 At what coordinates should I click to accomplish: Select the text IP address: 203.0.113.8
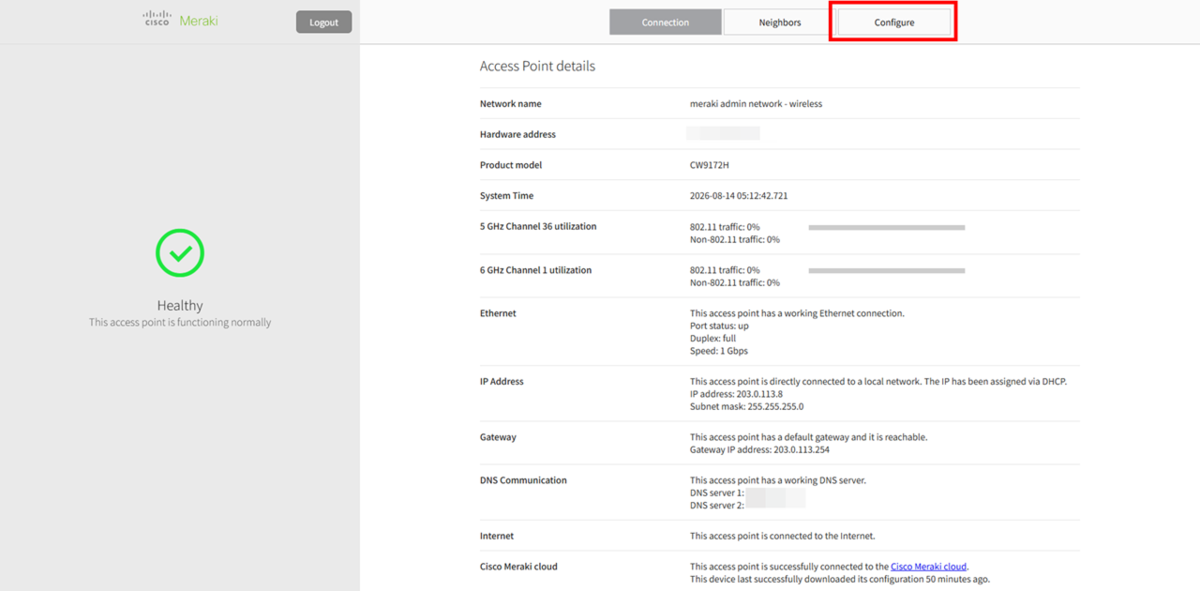pyautogui.click(x=736, y=394)
